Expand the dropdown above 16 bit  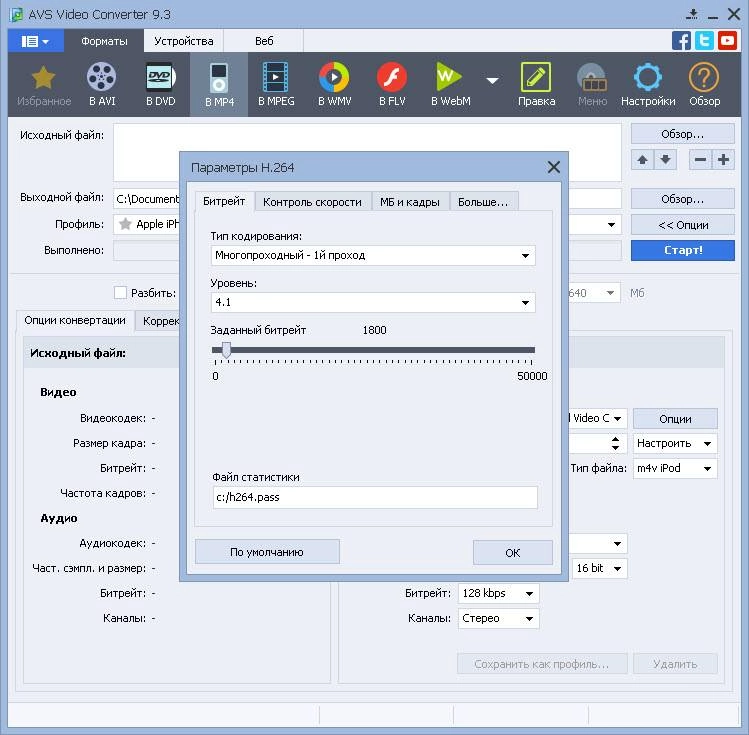[x=617, y=543]
